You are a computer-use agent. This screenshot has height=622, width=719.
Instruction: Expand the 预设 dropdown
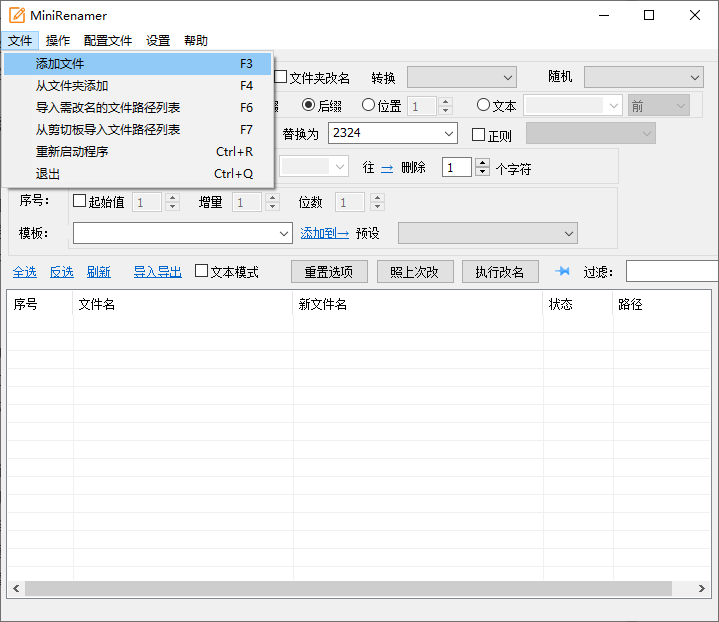pos(488,233)
